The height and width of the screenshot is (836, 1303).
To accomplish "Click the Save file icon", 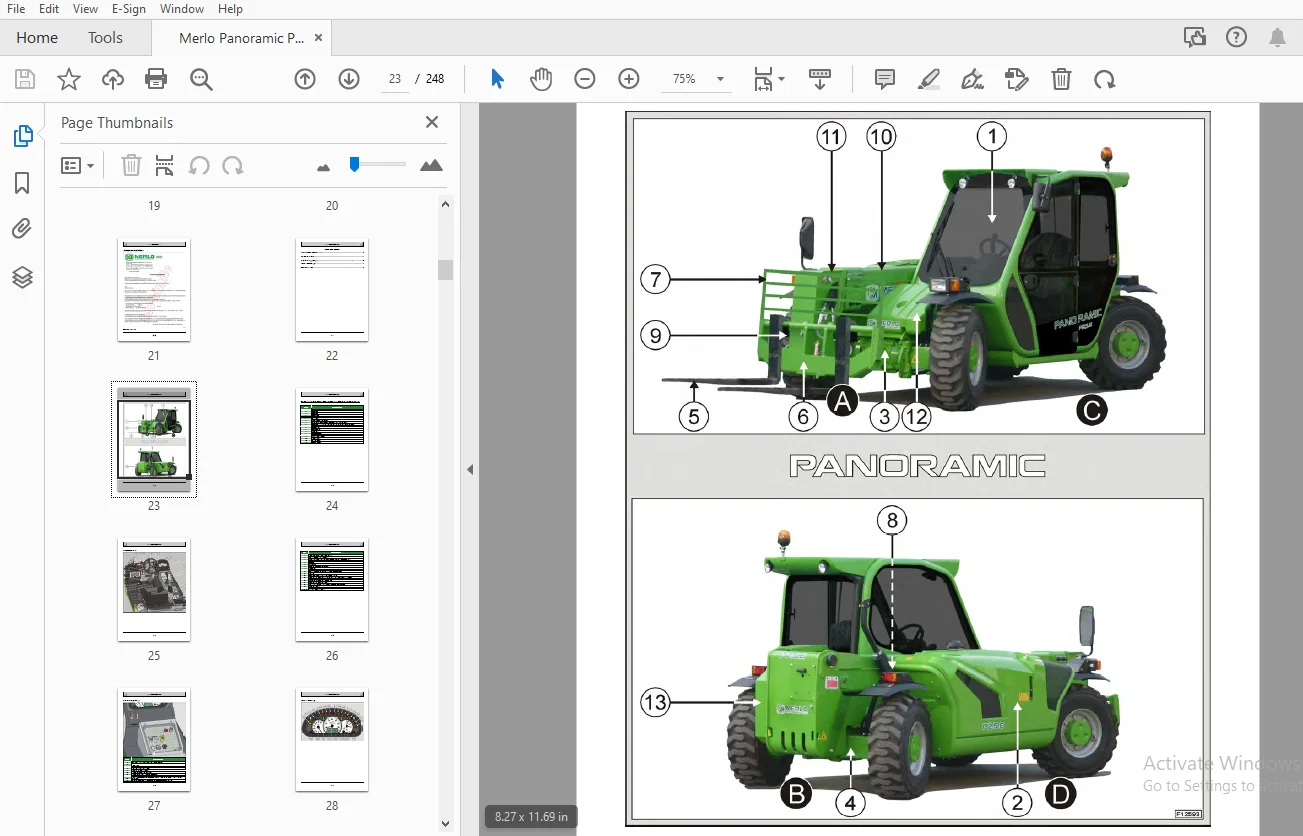I will [25, 80].
